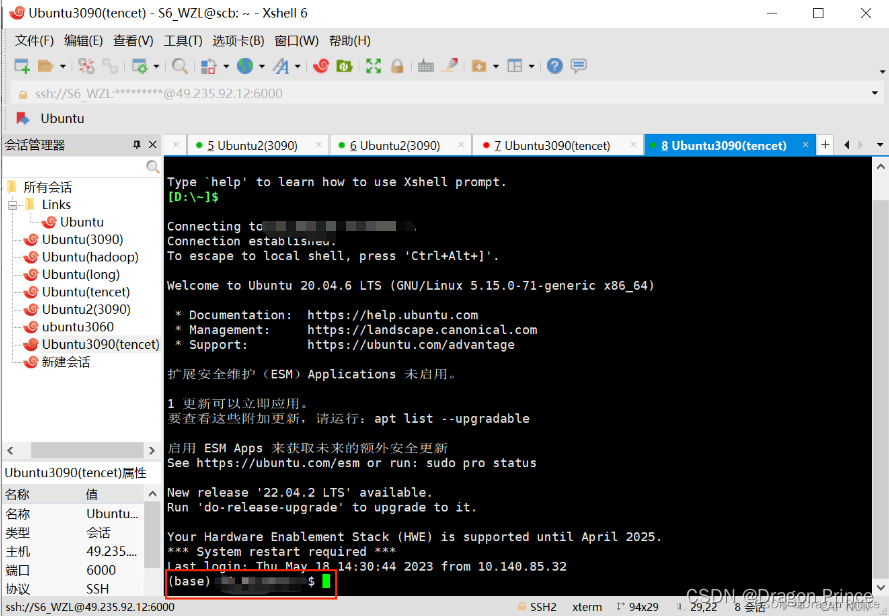Click the Open session folder icon
This screenshot has height=616, width=889.
click(x=45, y=66)
